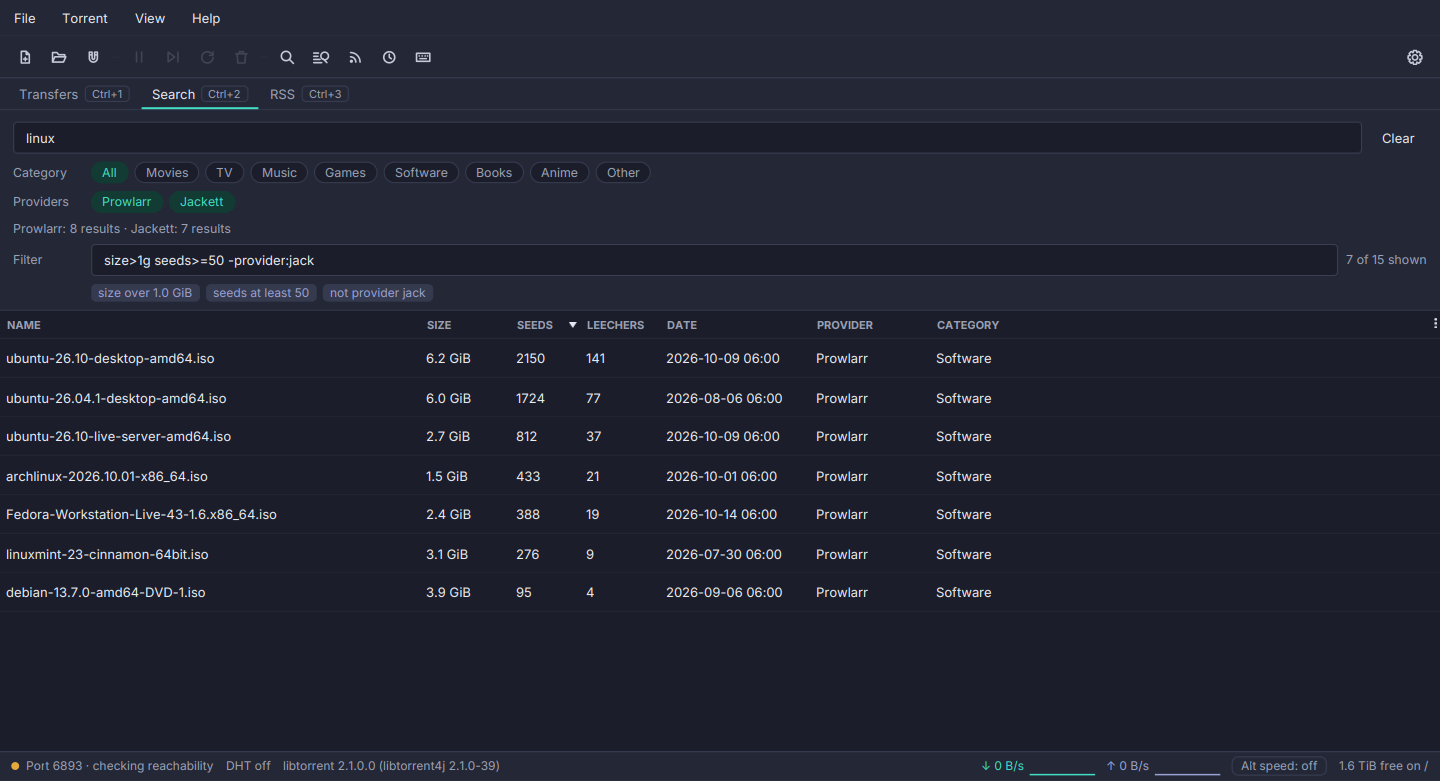
Task: Open the View menu
Action: coord(150,18)
